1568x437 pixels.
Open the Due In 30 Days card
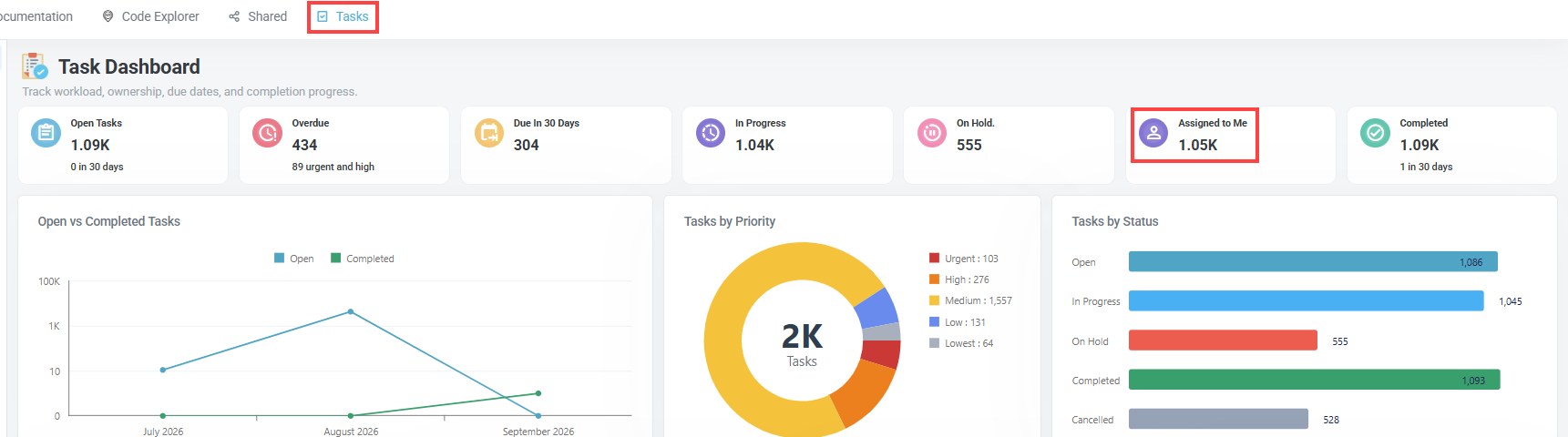click(x=566, y=145)
